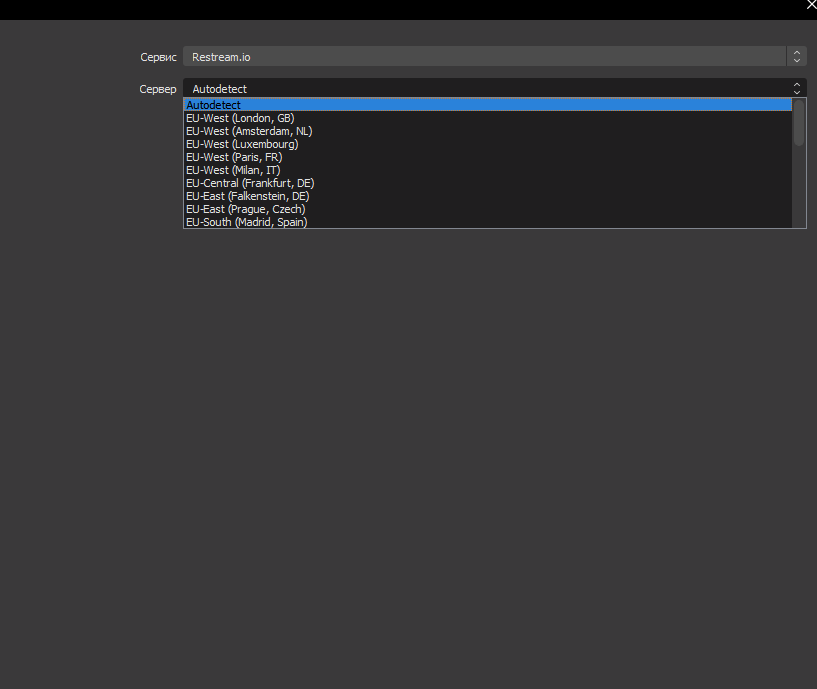
Task: Click the Сервер label text
Action: [x=157, y=89]
